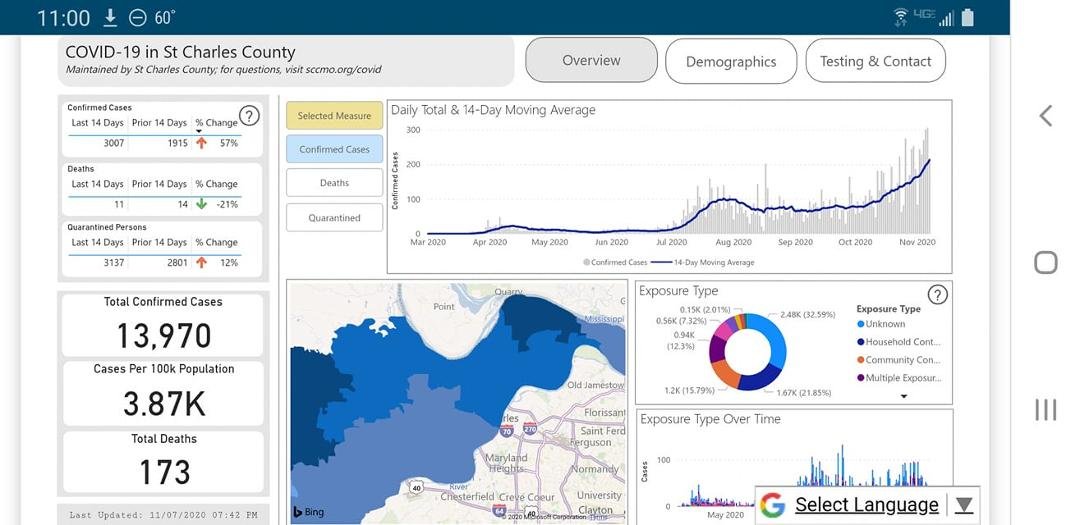This screenshot has width=1080, height=525.
Task: Tap the Android home button
Action: pyautogui.click(x=1046, y=262)
